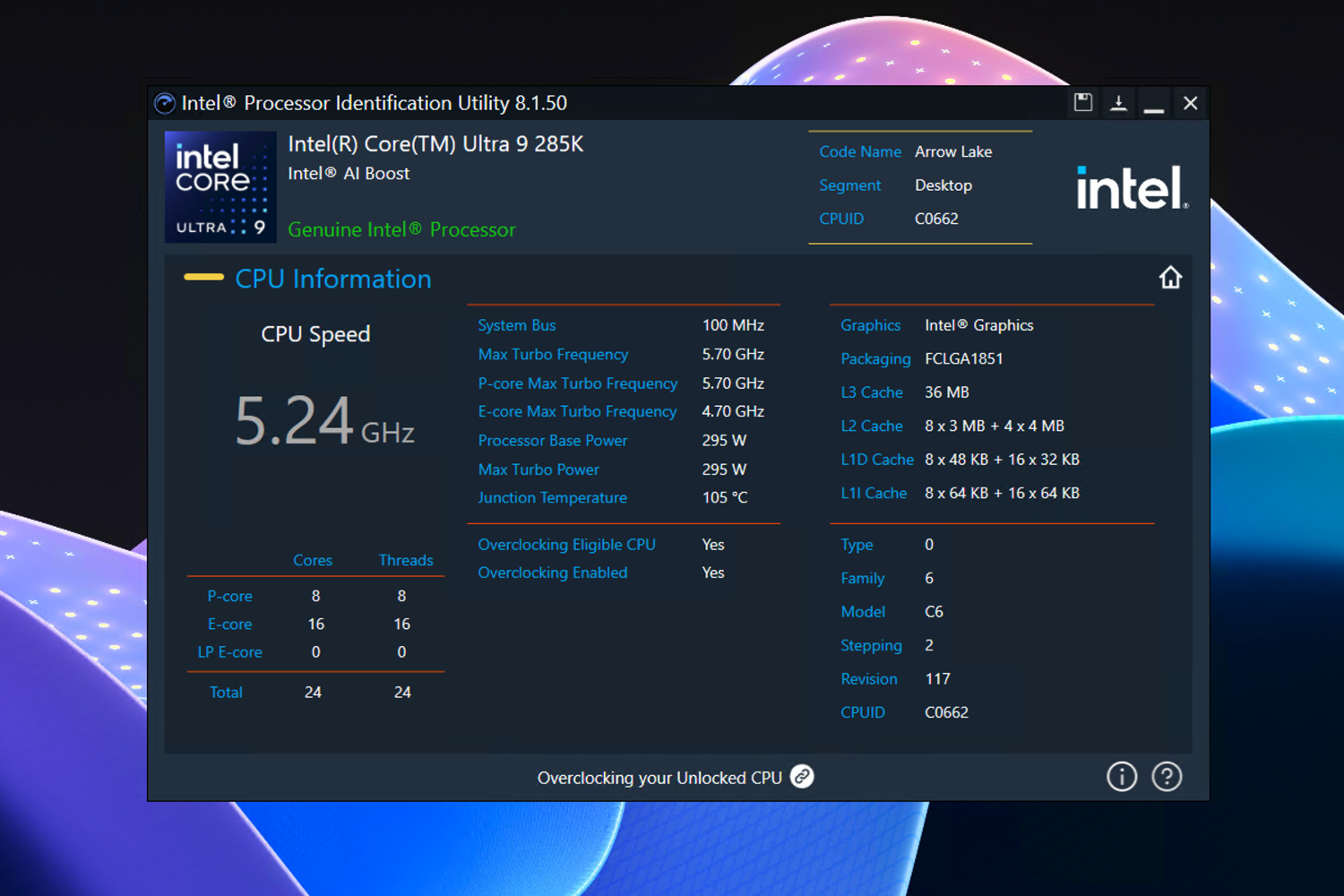Return to home screen via house icon
The width and height of the screenshot is (1344, 896).
(x=1170, y=278)
